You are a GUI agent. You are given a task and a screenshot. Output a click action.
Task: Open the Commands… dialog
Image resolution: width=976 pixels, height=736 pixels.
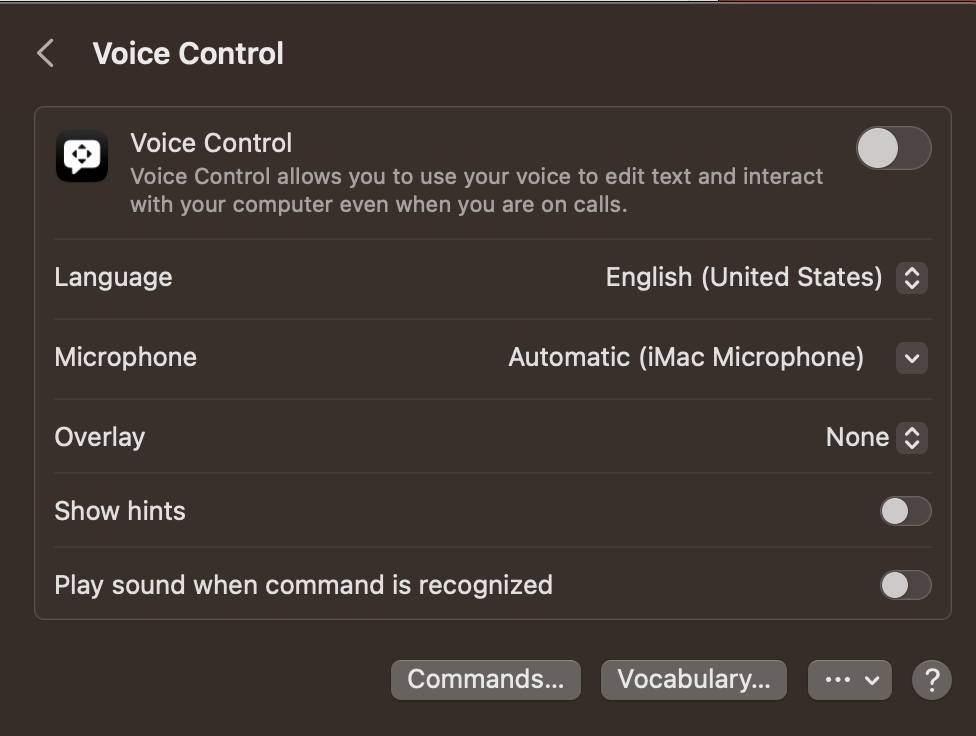coord(485,680)
